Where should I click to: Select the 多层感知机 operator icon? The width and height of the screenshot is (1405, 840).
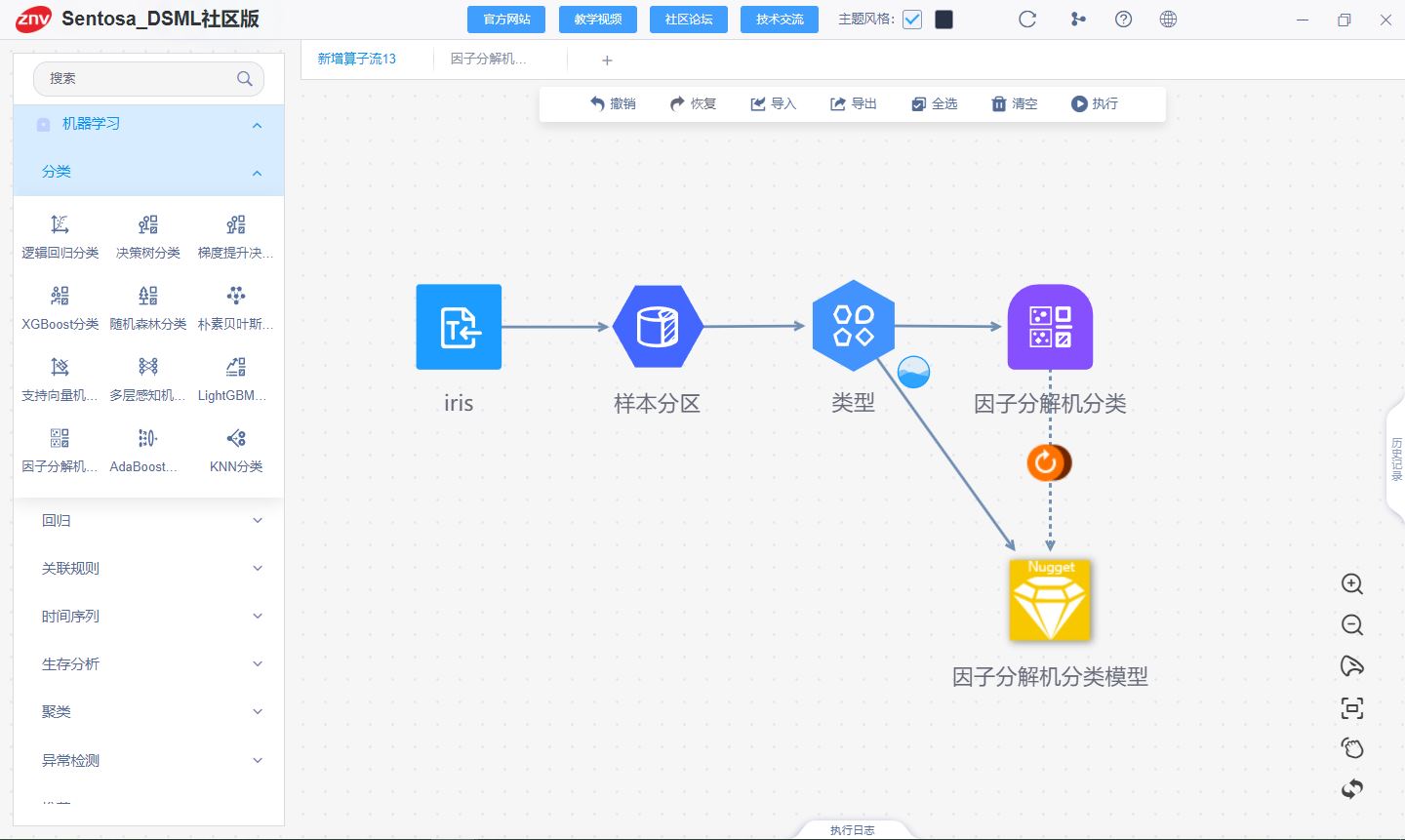[x=147, y=367]
